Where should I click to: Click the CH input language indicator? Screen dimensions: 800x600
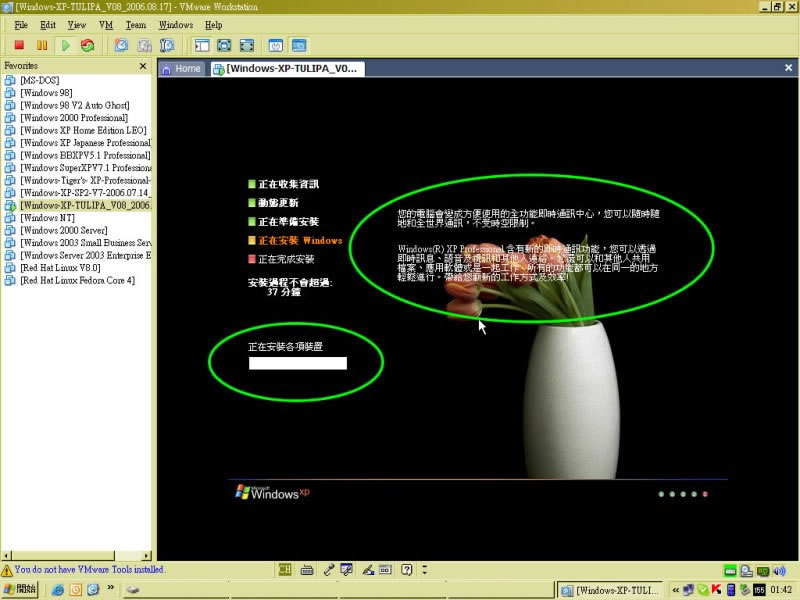(285, 569)
